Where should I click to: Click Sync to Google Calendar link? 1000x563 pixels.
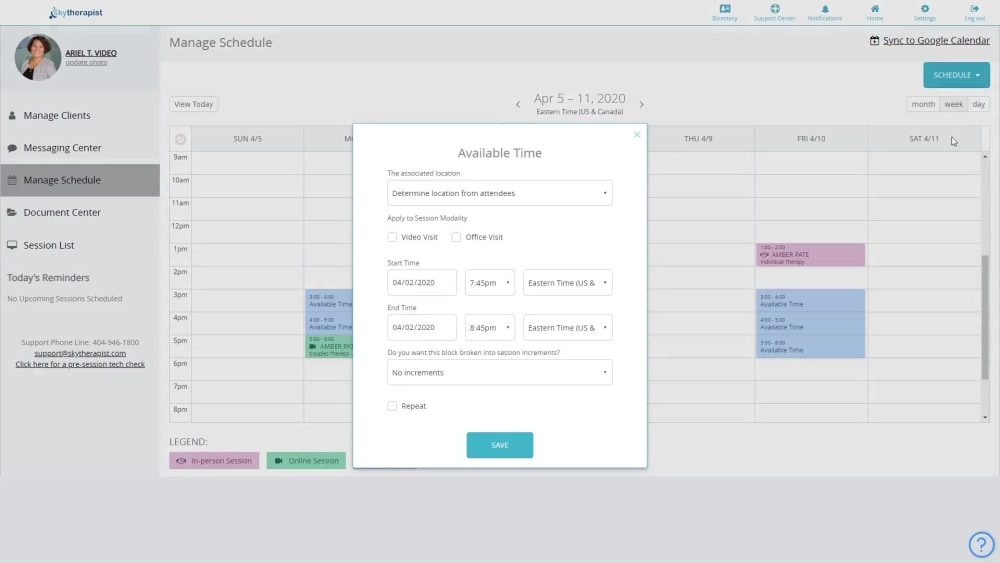[936, 40]
